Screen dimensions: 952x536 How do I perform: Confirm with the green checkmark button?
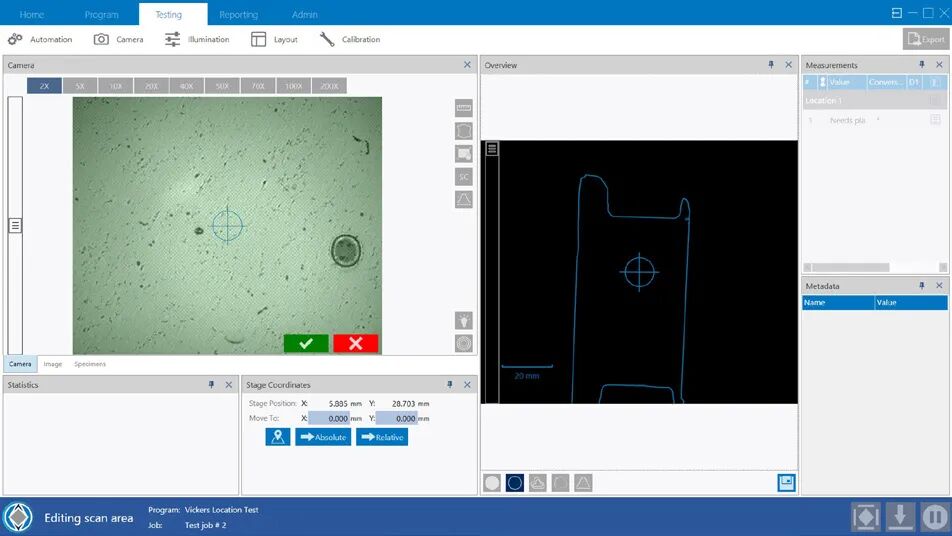306,344
